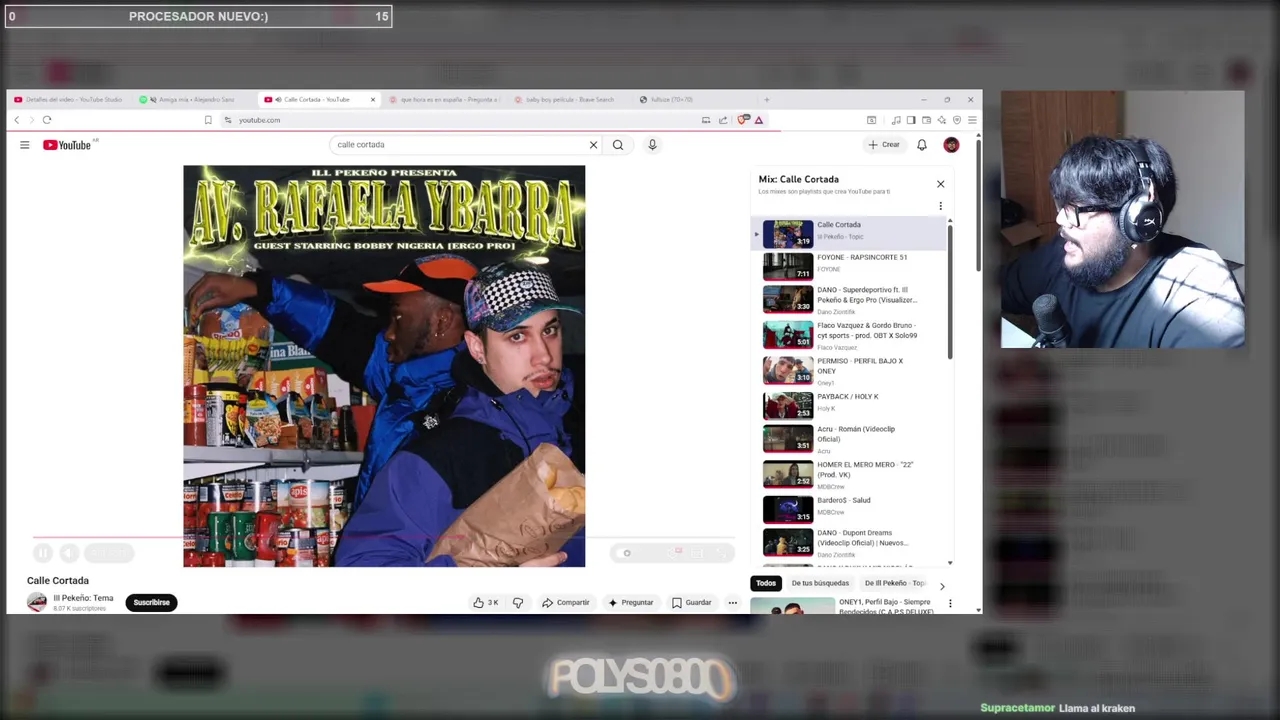The image size is (1280, 720).
Task: Go to the YouTube home logo
Action: coord(67,145)
